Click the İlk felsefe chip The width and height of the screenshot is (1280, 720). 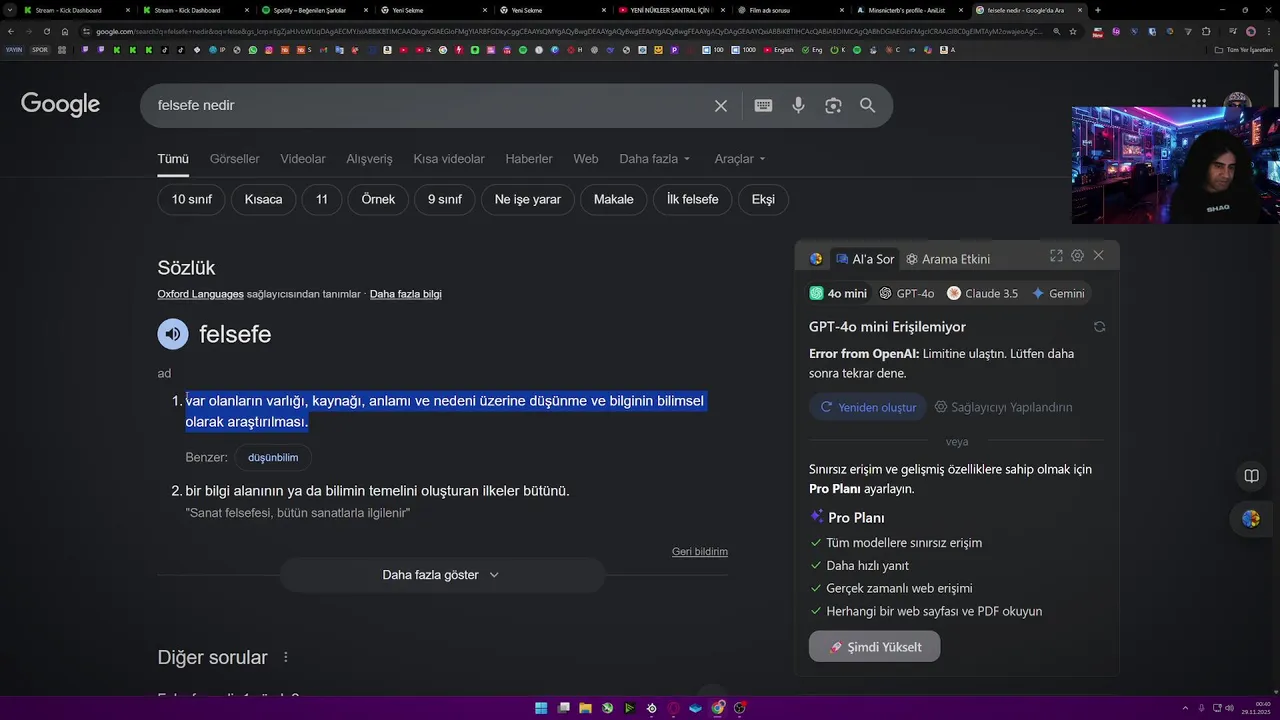pos(693,199)
